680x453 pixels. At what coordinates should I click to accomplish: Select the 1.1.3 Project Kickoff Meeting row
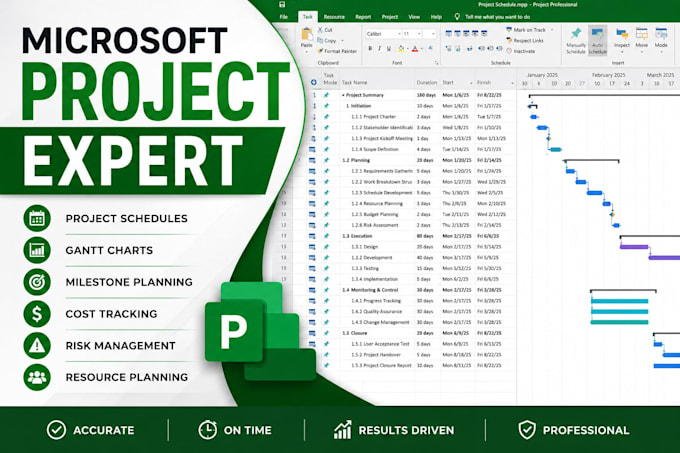click(x=405, y=138)
